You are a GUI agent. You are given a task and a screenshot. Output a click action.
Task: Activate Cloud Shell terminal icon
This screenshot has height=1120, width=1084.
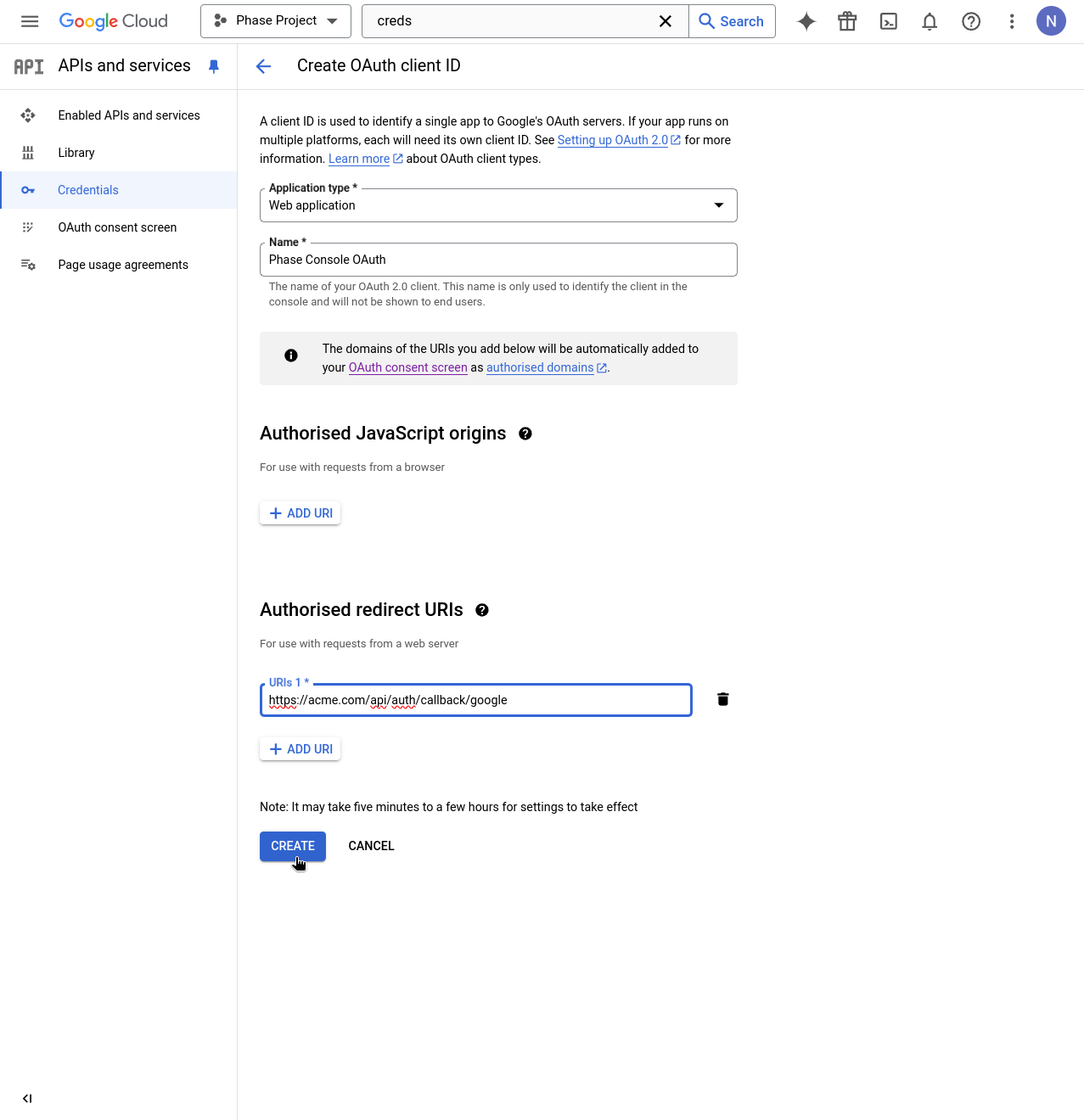coord(889,21)
